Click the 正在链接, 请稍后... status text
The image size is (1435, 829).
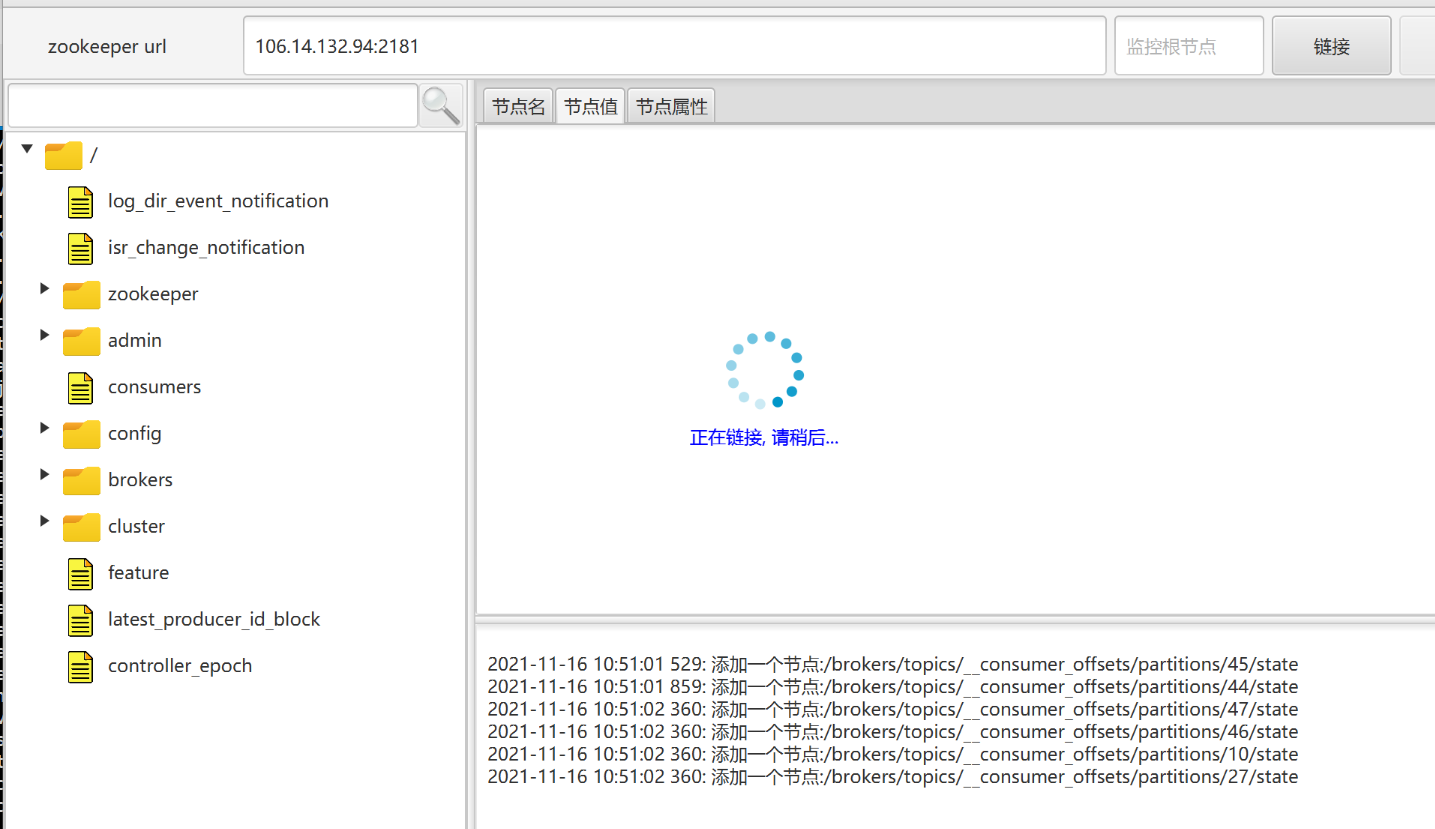click(764, 438)
